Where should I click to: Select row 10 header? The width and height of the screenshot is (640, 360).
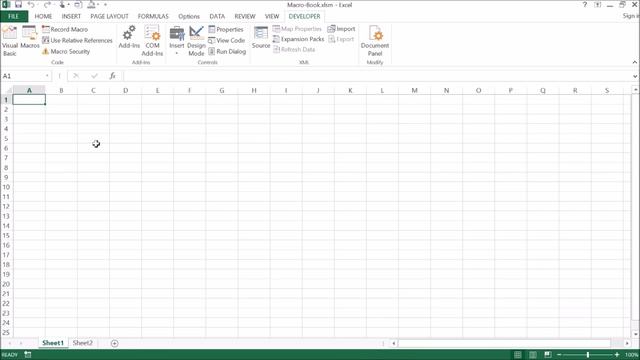coord(7,187)
